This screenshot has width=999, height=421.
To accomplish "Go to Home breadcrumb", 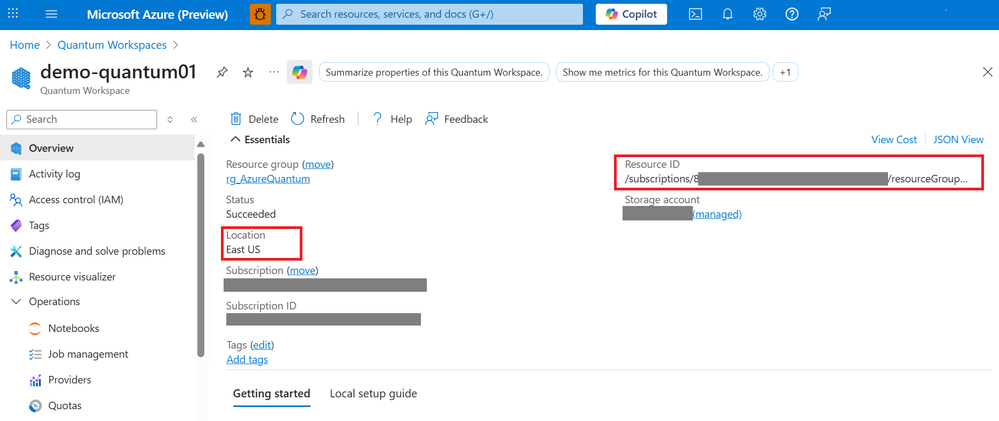I will 24,45.
